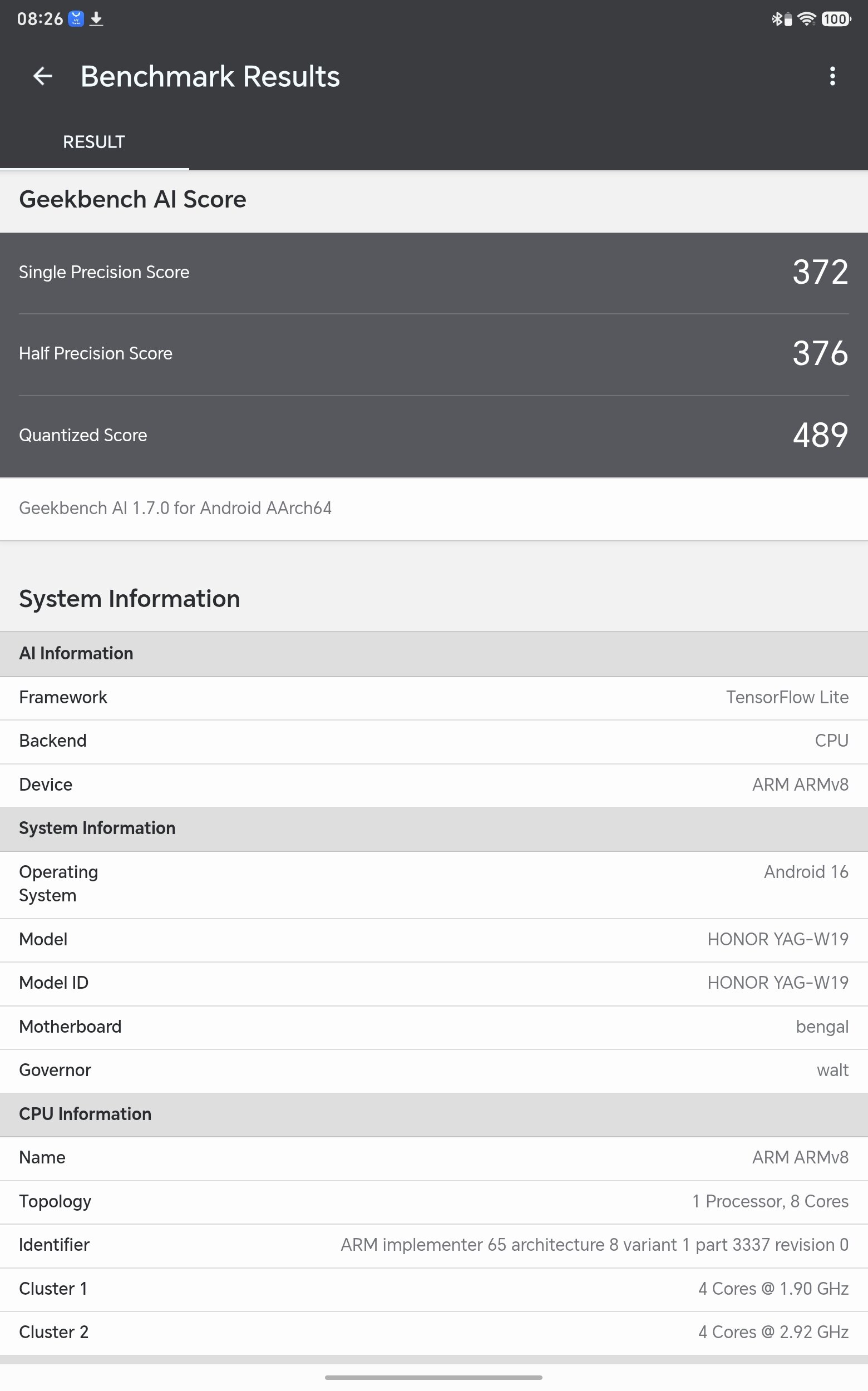Viewport: 868px width, 1391px height.
Task: Tap the Android 16 value
Action: click(x=806, y=872)
